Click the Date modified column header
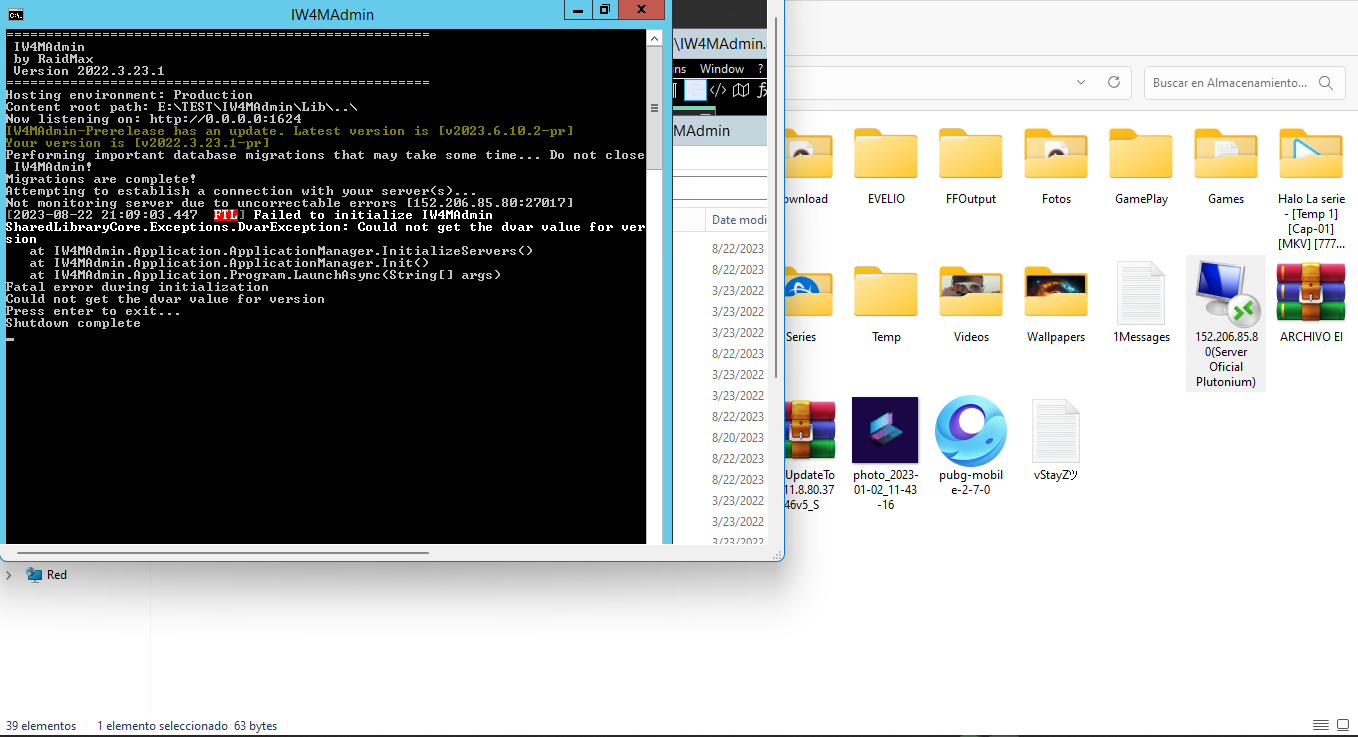Image resolution: width=1358 pixels, height=737 pixels. [x=738, y=220]
